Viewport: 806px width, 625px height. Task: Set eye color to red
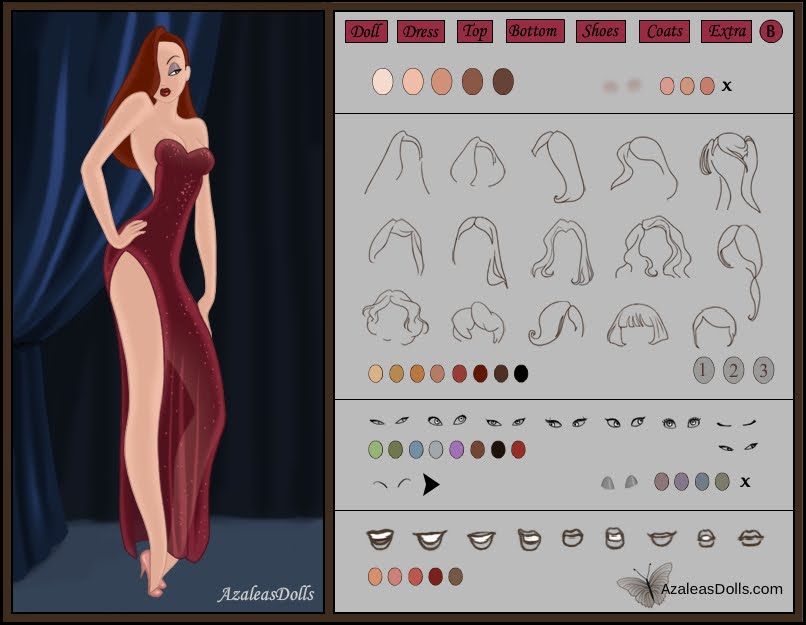(518, 449)
